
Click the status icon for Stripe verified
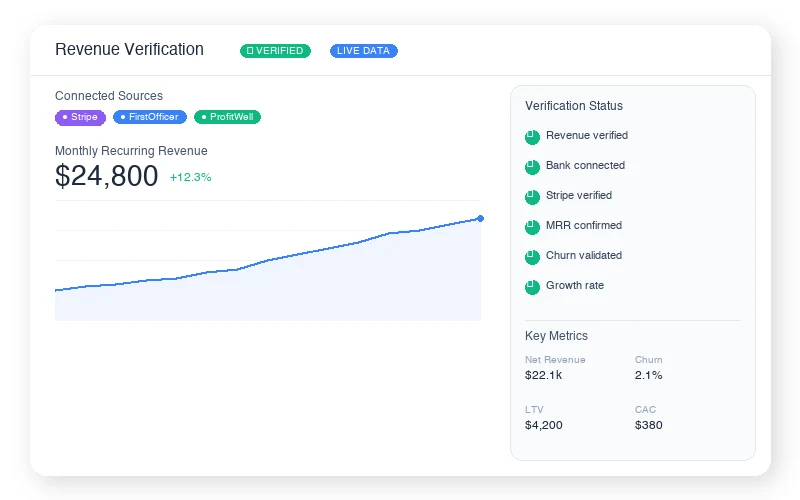[532, 197]
